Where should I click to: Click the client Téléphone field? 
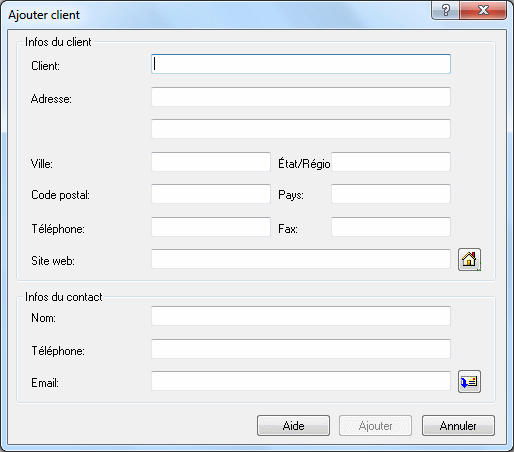(211, 227)
